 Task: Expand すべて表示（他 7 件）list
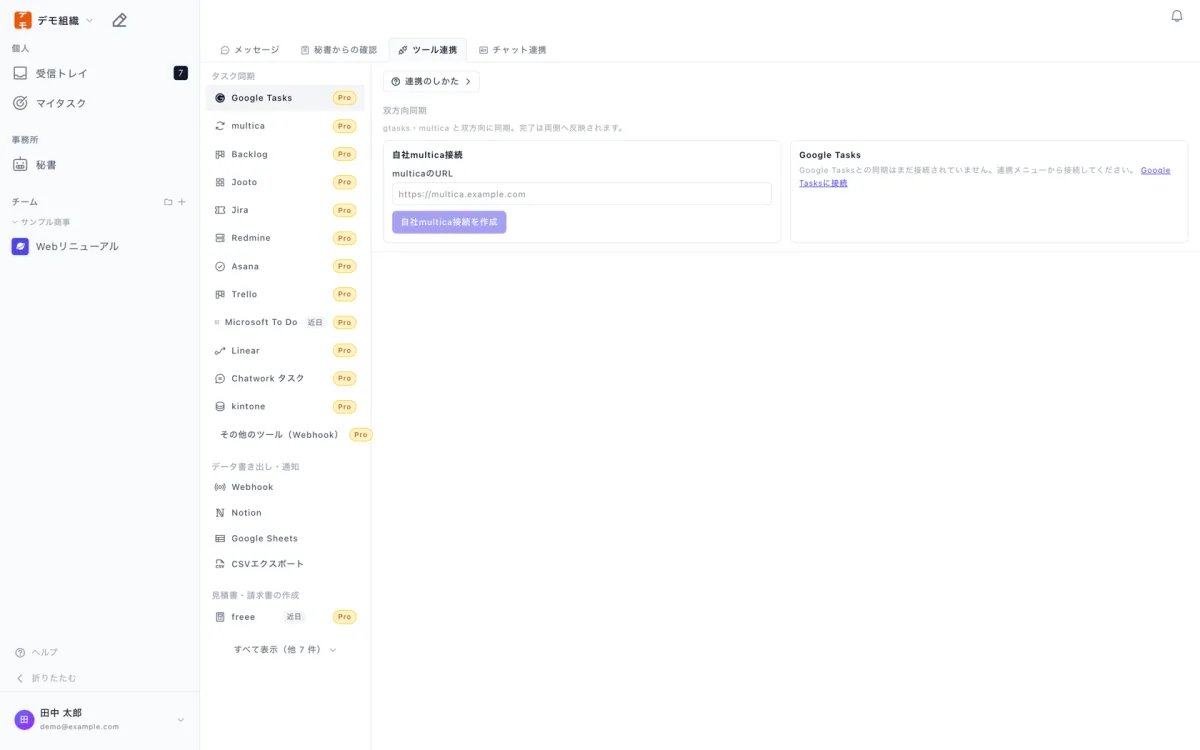pyautogui.click(x=285, y=650)
